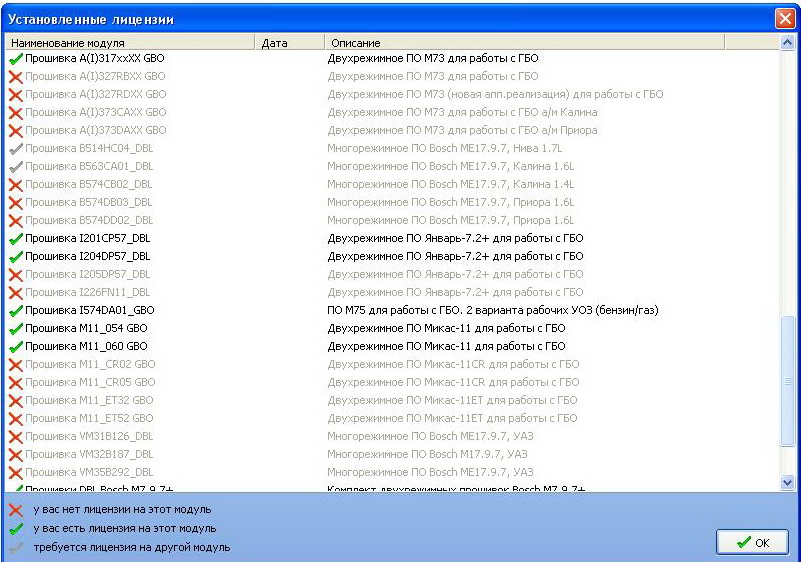Viewport: 801px width, 562px height.
Task: Click the red X icon beside Прошивка I205DP57_DBL
Action: 16,275
